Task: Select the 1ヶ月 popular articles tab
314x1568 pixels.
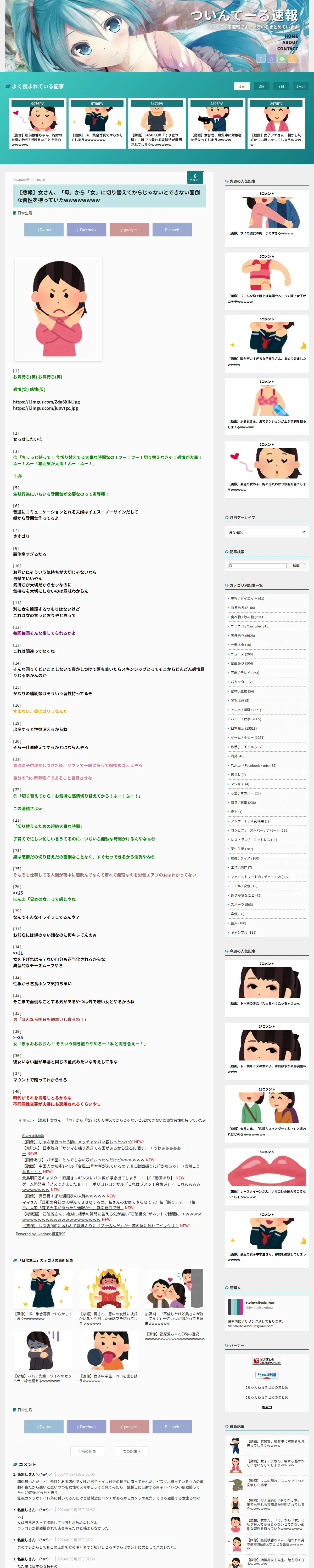Action: (301, 87)
